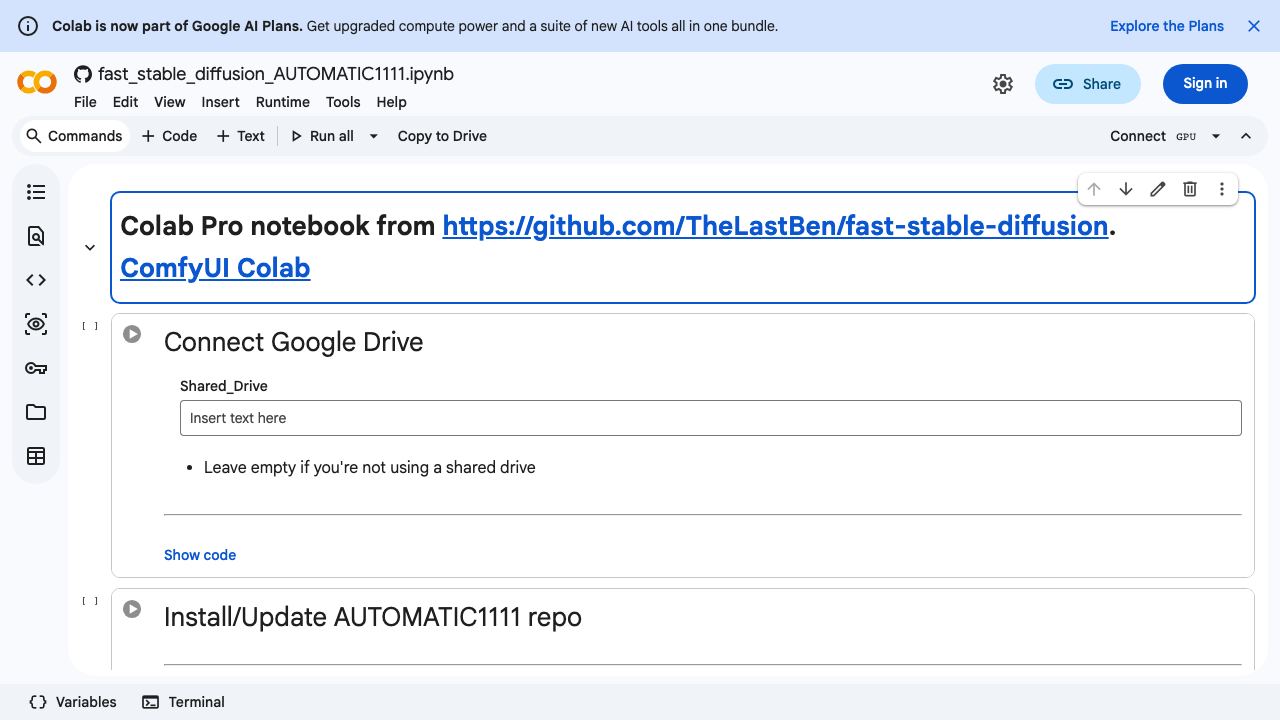Image resolution: width=1280 pixels, height=720 pixels.
Task: Open more cell actions menu
Action: (1222, 189)
